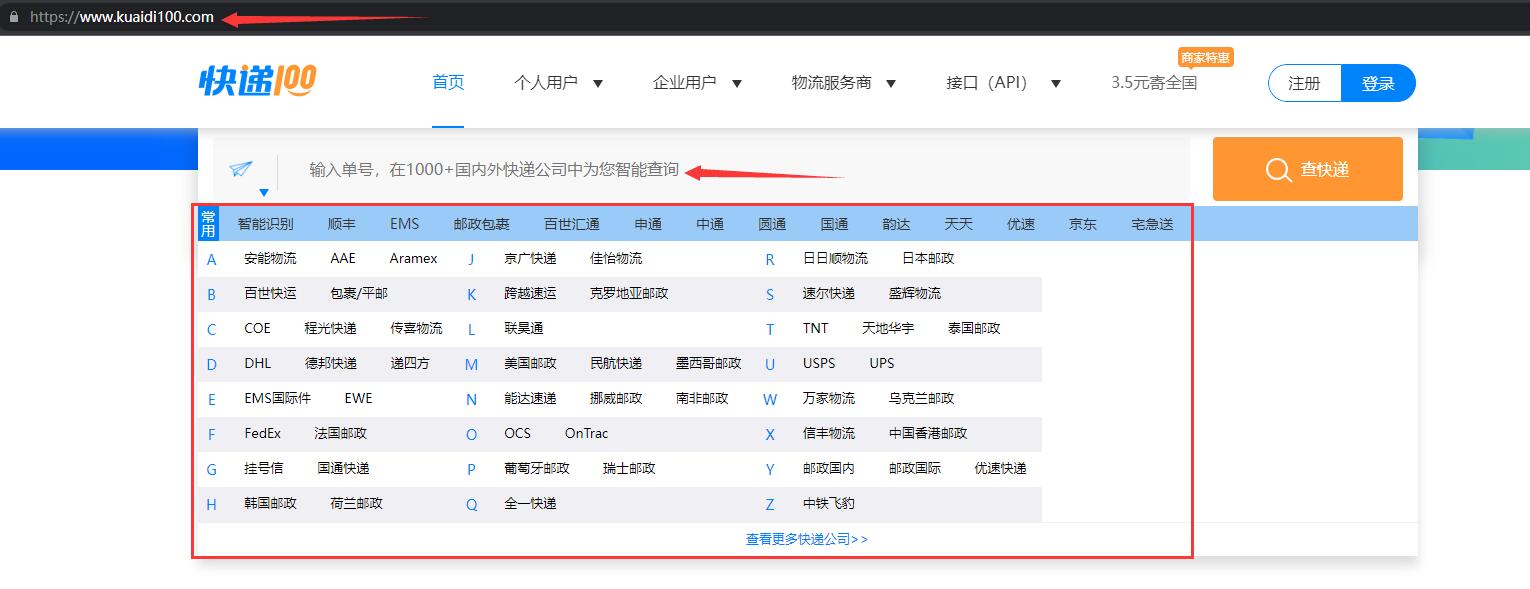Choose 申通 courier
Viewport: 1530px width, 589px height.
(x=648, y=224)
